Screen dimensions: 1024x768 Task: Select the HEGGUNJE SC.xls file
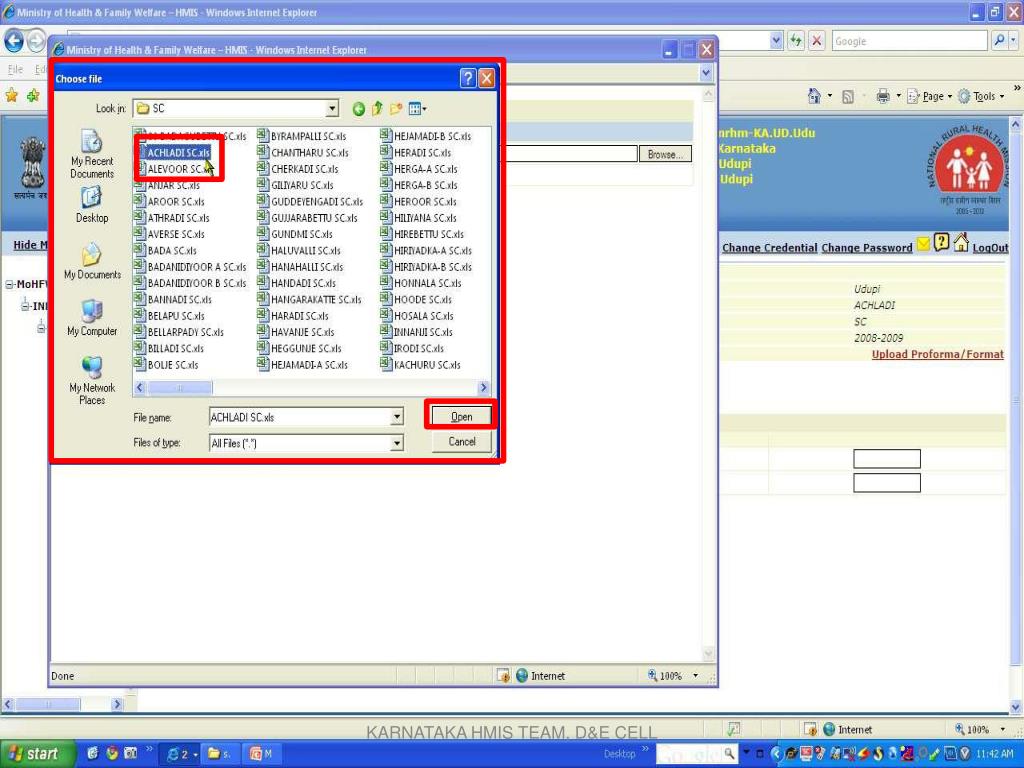click(300, 349)
